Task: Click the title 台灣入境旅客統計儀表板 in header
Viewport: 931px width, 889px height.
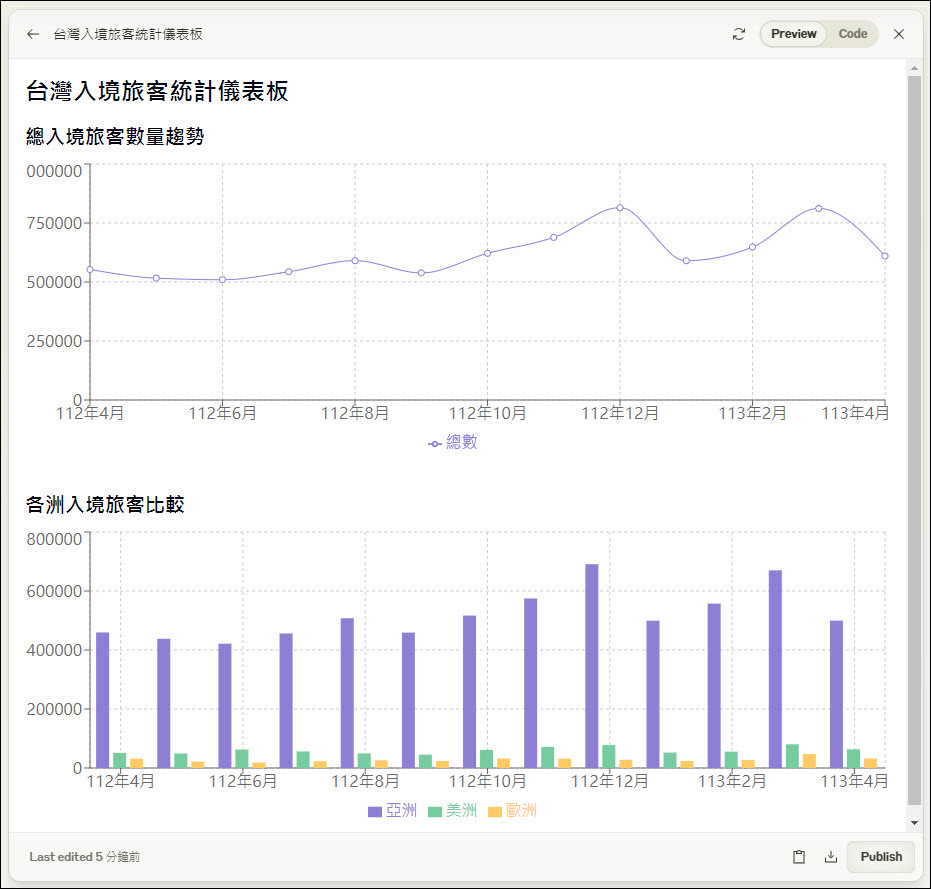Action: coord(128,34)
